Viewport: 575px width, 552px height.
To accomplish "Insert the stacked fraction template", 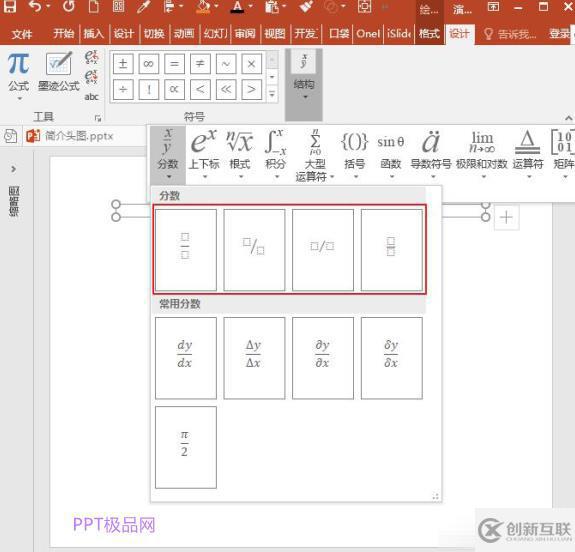I will tap(186, 250).
